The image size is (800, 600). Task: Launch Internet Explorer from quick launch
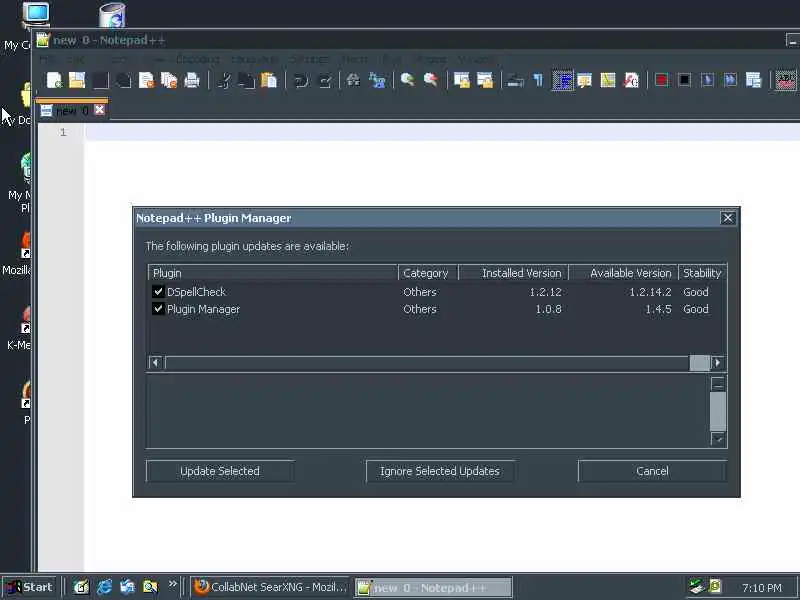click(x=105, y=587)
